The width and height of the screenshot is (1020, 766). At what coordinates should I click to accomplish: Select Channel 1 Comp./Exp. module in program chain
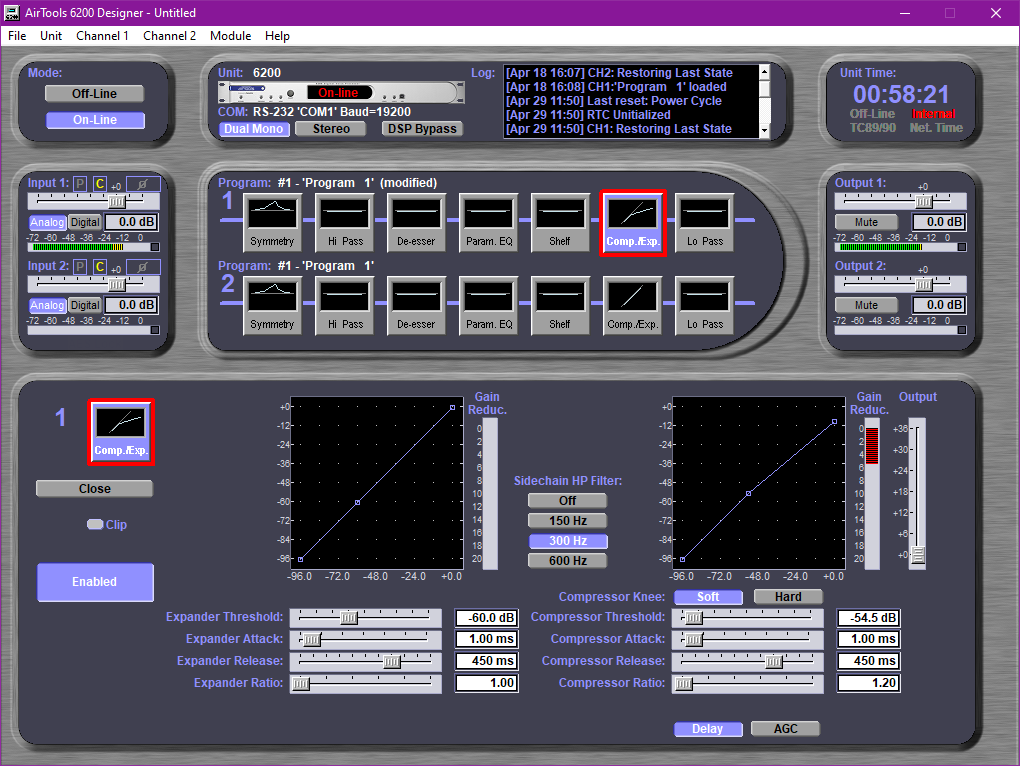[x=633, y=223]
